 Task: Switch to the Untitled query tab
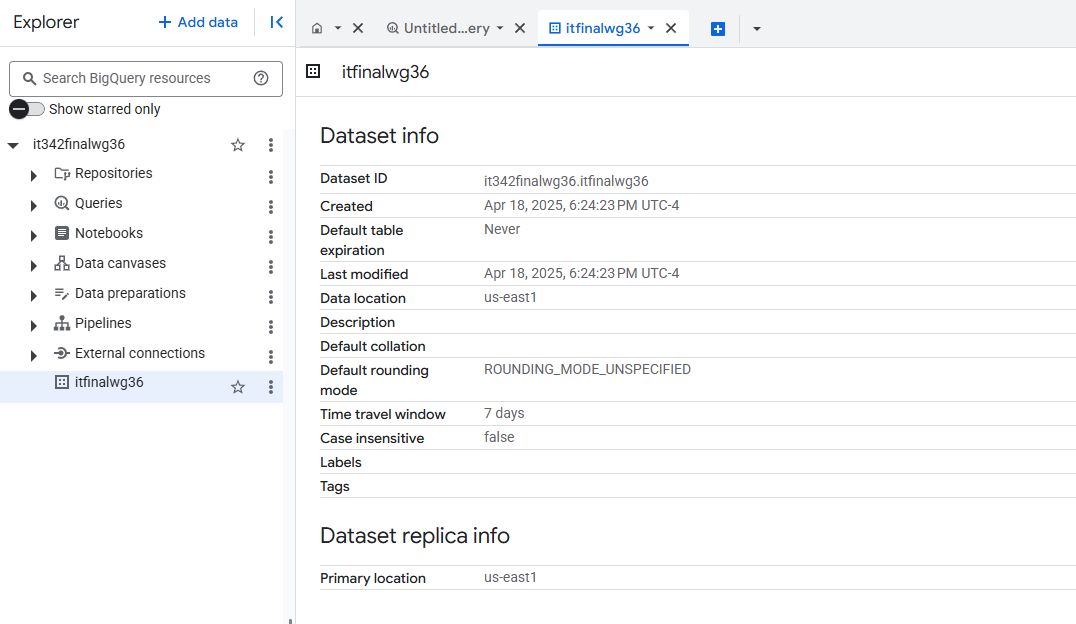click(x=446, y=28)
